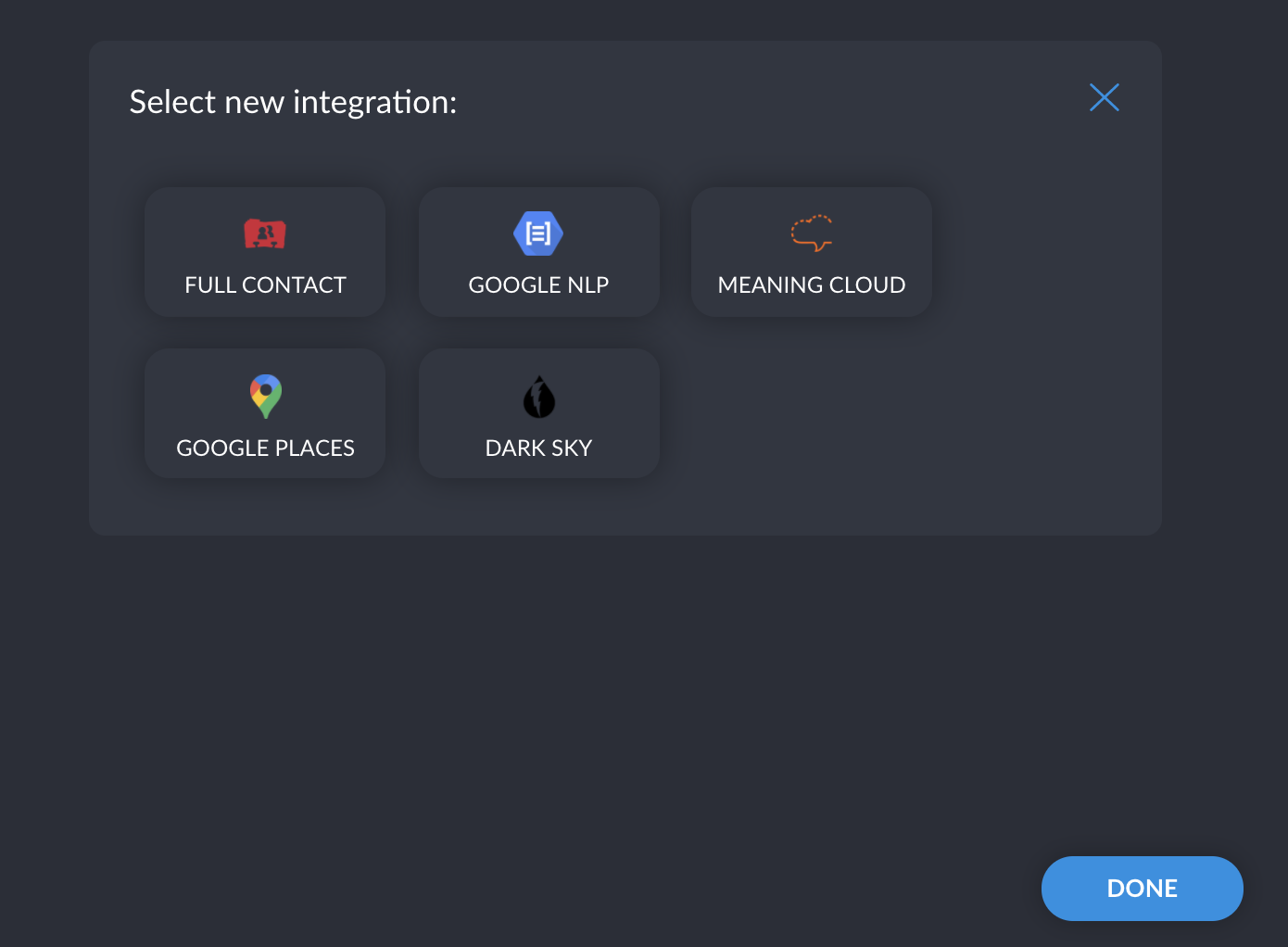Viewport: 1288px width, 947px height.
Task: Select the Google Places map pin icon
Action: coord(266,397)
